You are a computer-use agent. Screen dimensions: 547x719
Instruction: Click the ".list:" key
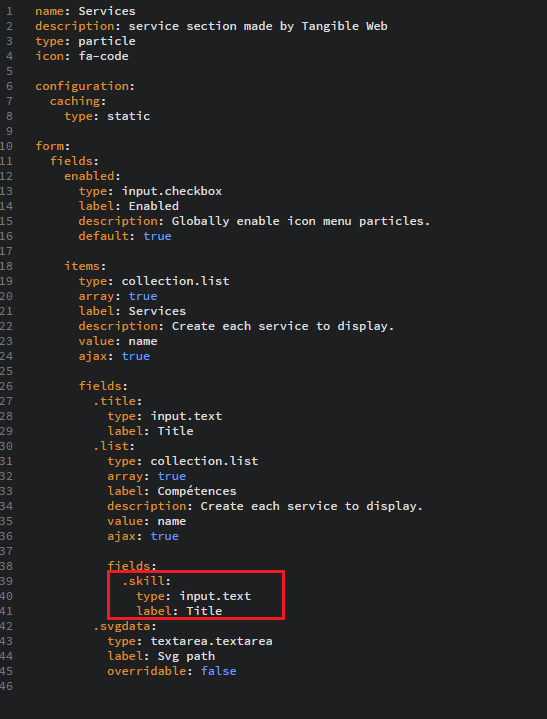[114, 446]
